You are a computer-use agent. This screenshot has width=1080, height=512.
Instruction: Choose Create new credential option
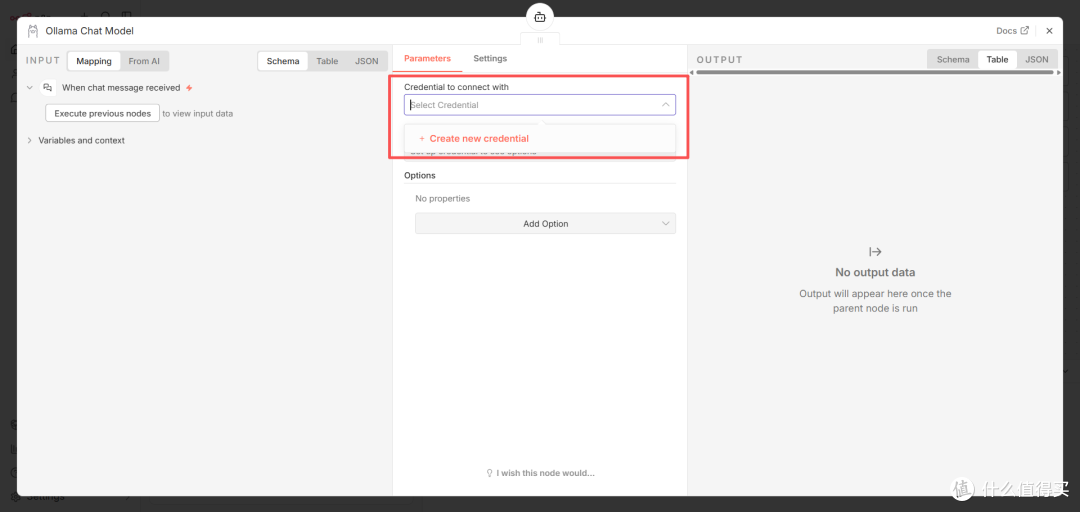tap(540, 139)
